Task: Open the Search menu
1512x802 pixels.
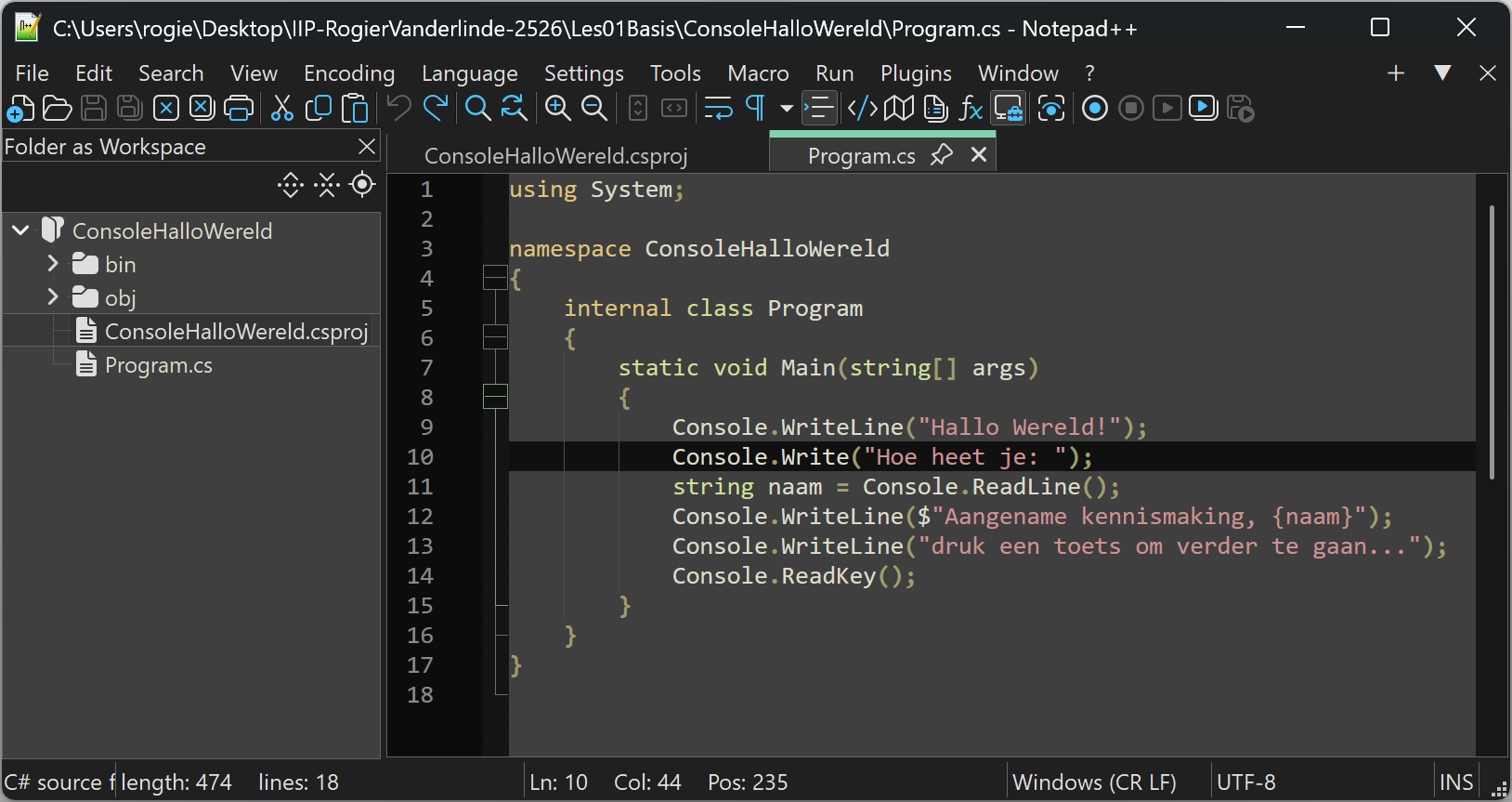Action: pos(171,73)
